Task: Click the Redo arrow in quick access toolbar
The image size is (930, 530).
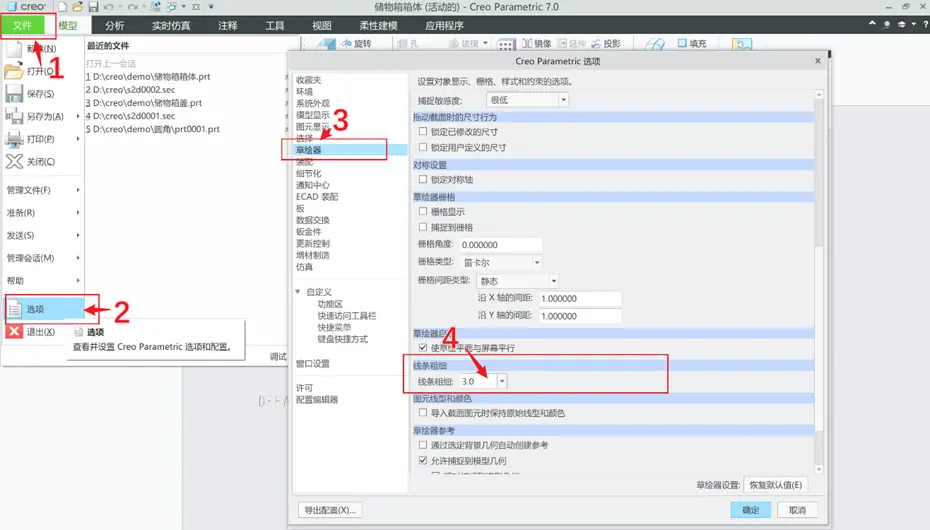Action: click(132, 7)
